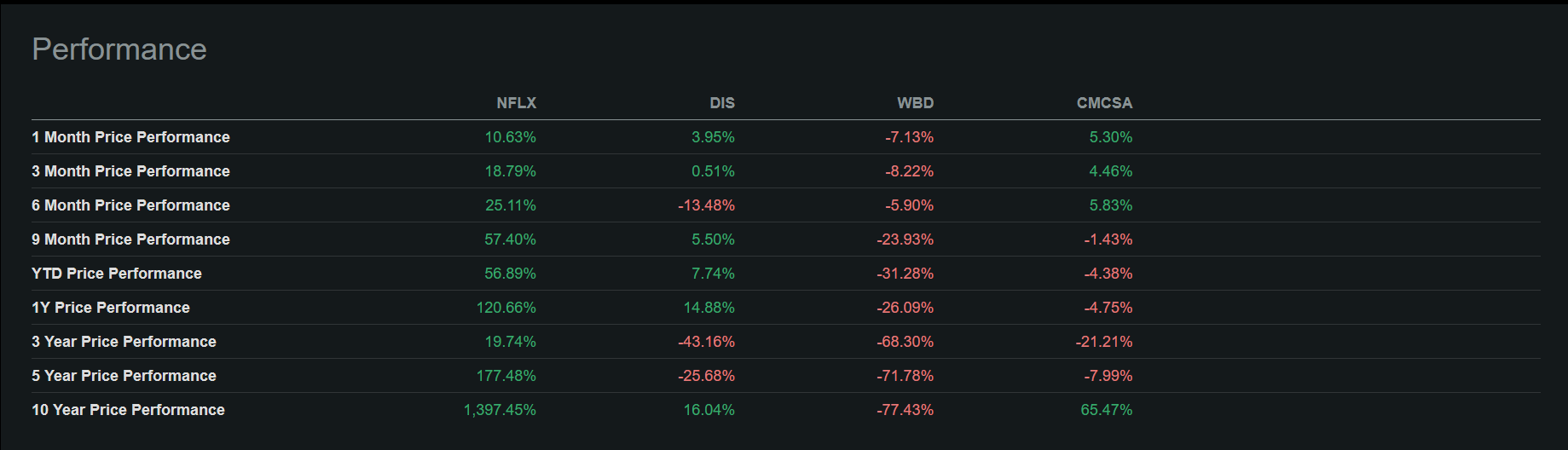Select the 1 Month Price Performance row label
Viewport: 1568px width, 450px height.
(x=130, y=137)
